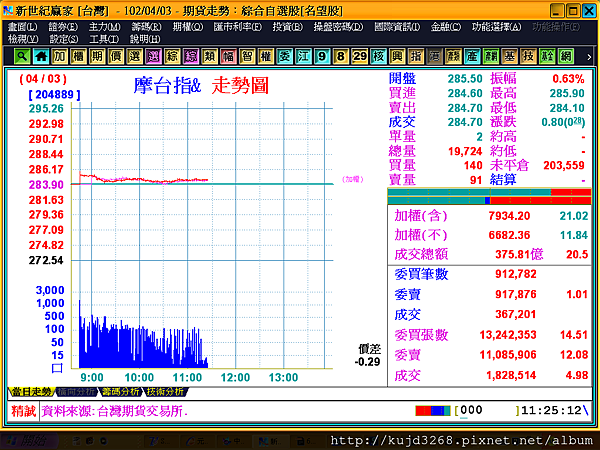The height and width of the screenshot is (450, 600).
Task: Click the red-blue-teal status indicator bar
Action: coord(433,411)
